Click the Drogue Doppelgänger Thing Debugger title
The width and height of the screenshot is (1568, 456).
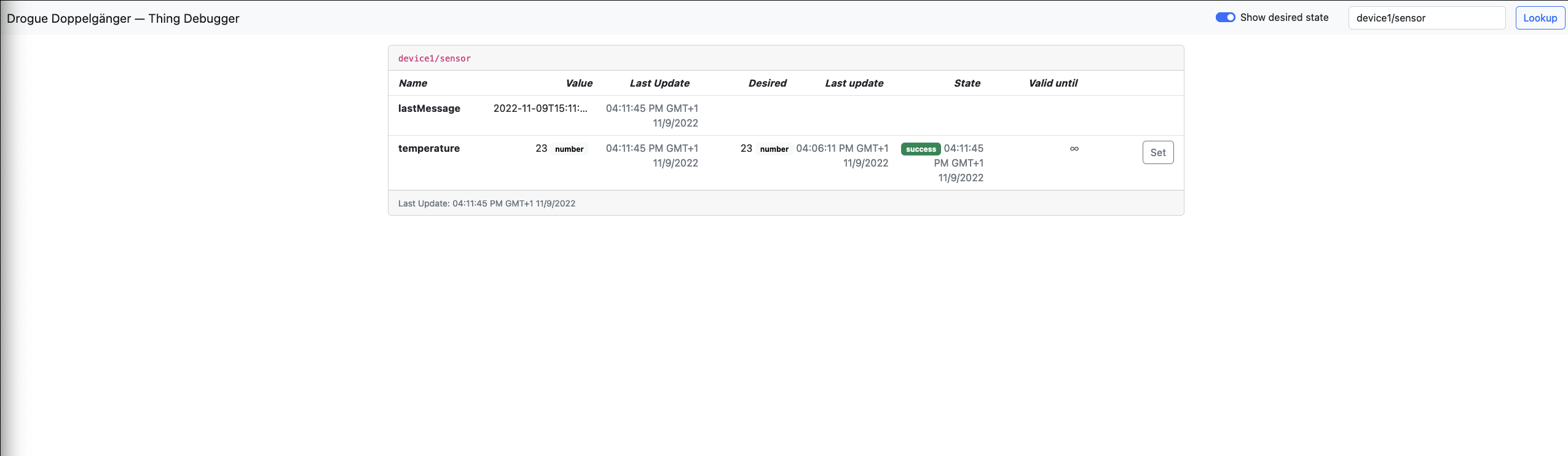point(123,18)
